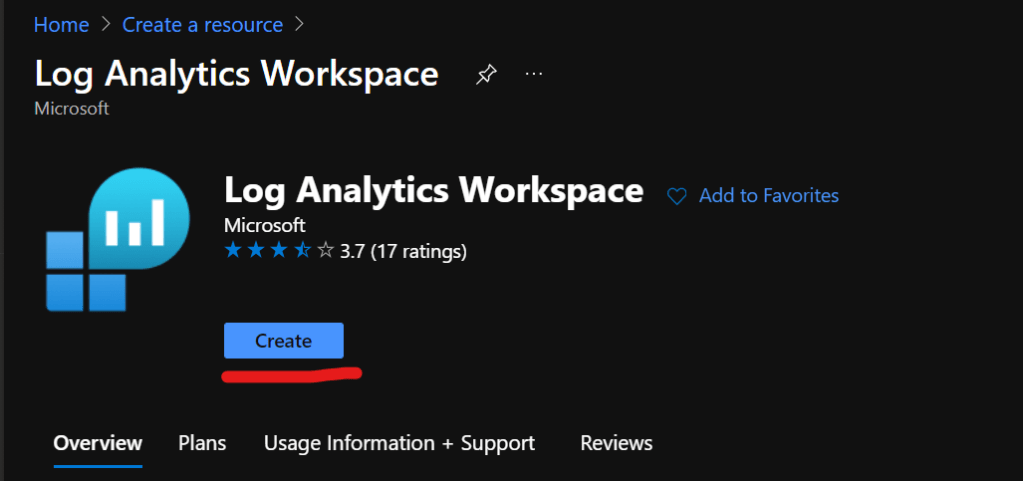Viewport: 1023px width, 481px height.
Task: Click the first filled rating star
Action: pyautogui.click(x=234, y=251)
